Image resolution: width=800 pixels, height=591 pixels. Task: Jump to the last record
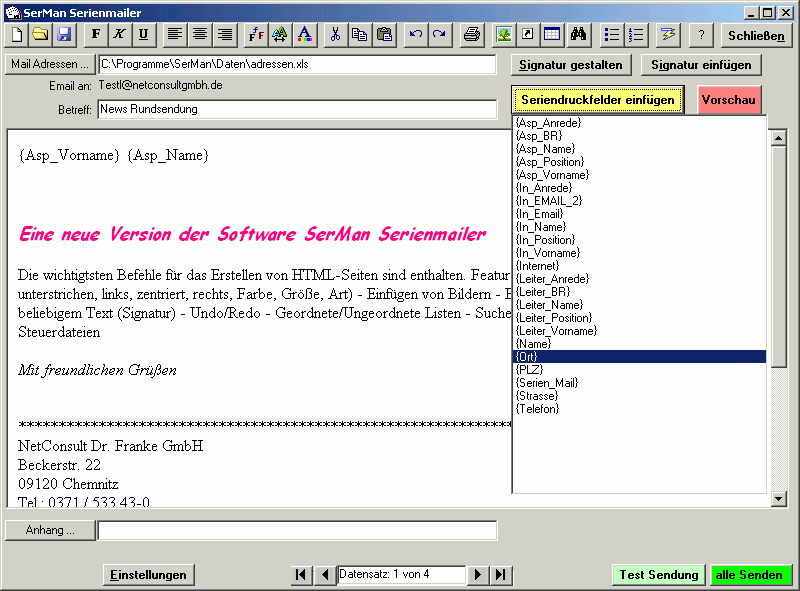[x=501, y=575]
